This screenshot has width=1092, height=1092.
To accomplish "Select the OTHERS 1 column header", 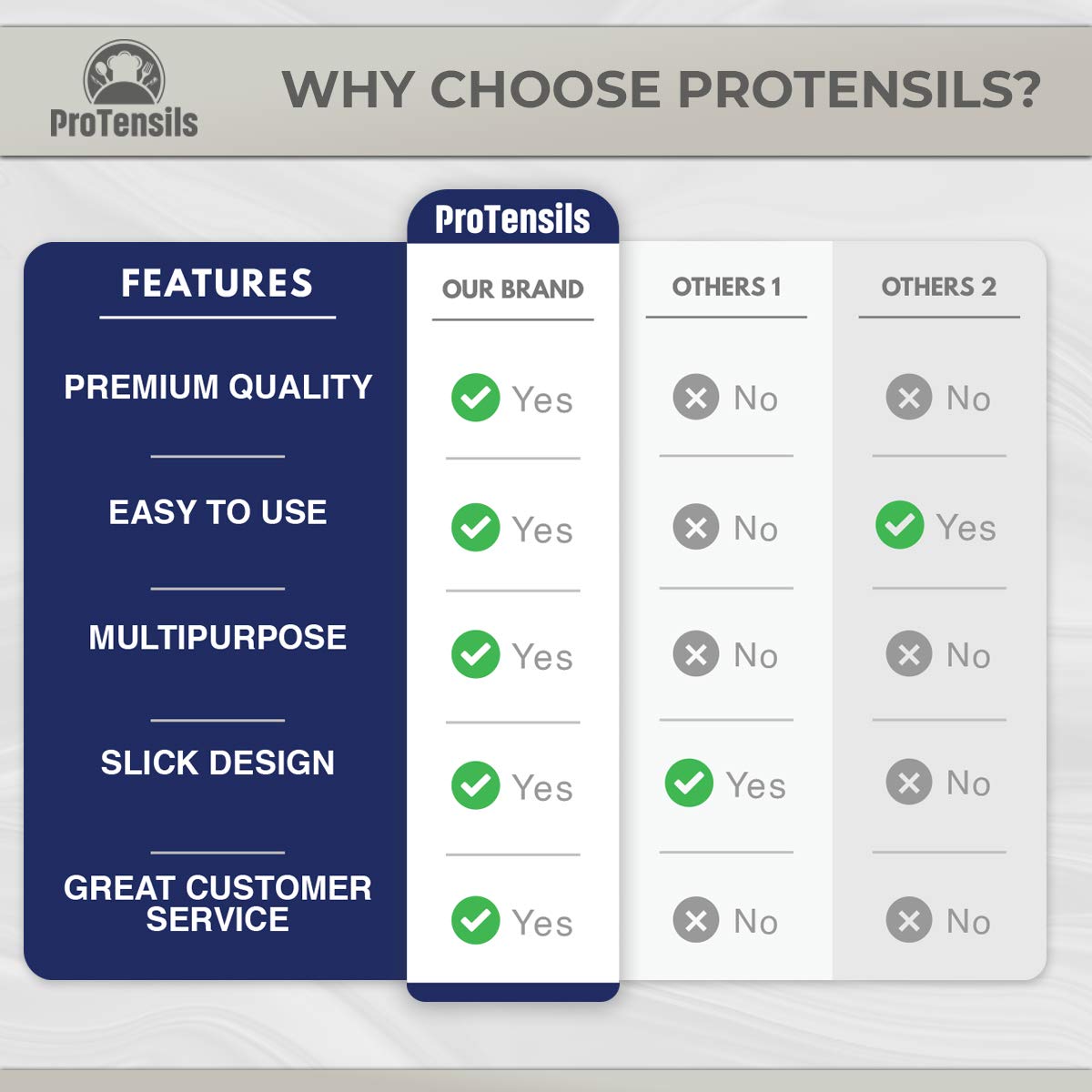I will [726, 287].
